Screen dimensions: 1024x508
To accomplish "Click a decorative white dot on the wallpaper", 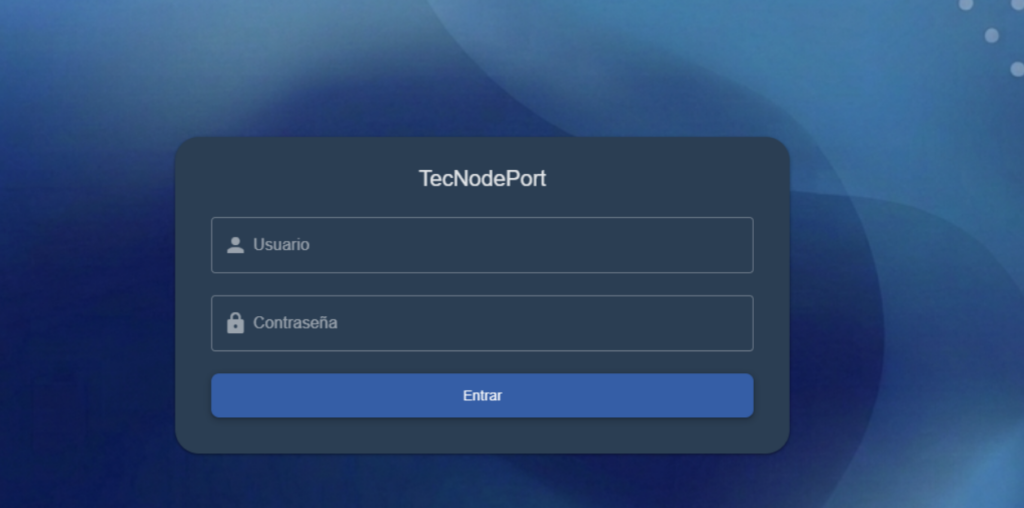I will click(x=992, y=36).
